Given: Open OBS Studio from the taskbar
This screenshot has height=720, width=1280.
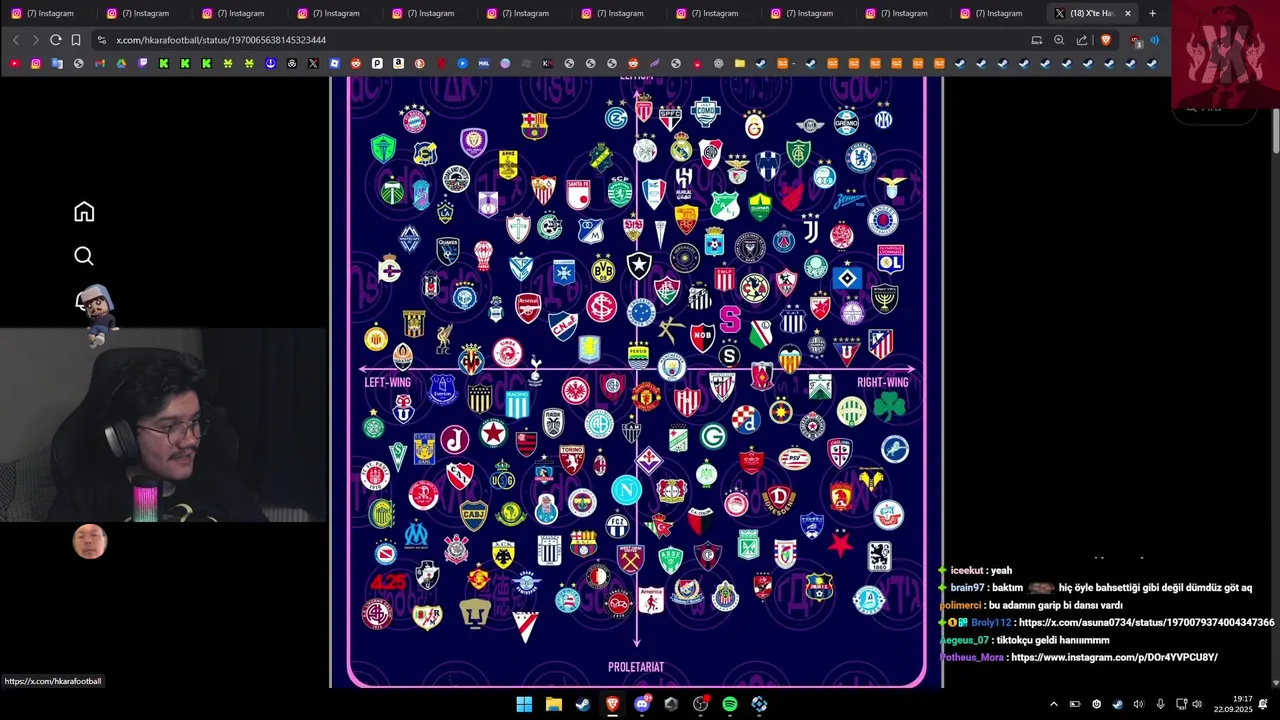Looking at the screenshot, I should [700, 704].
